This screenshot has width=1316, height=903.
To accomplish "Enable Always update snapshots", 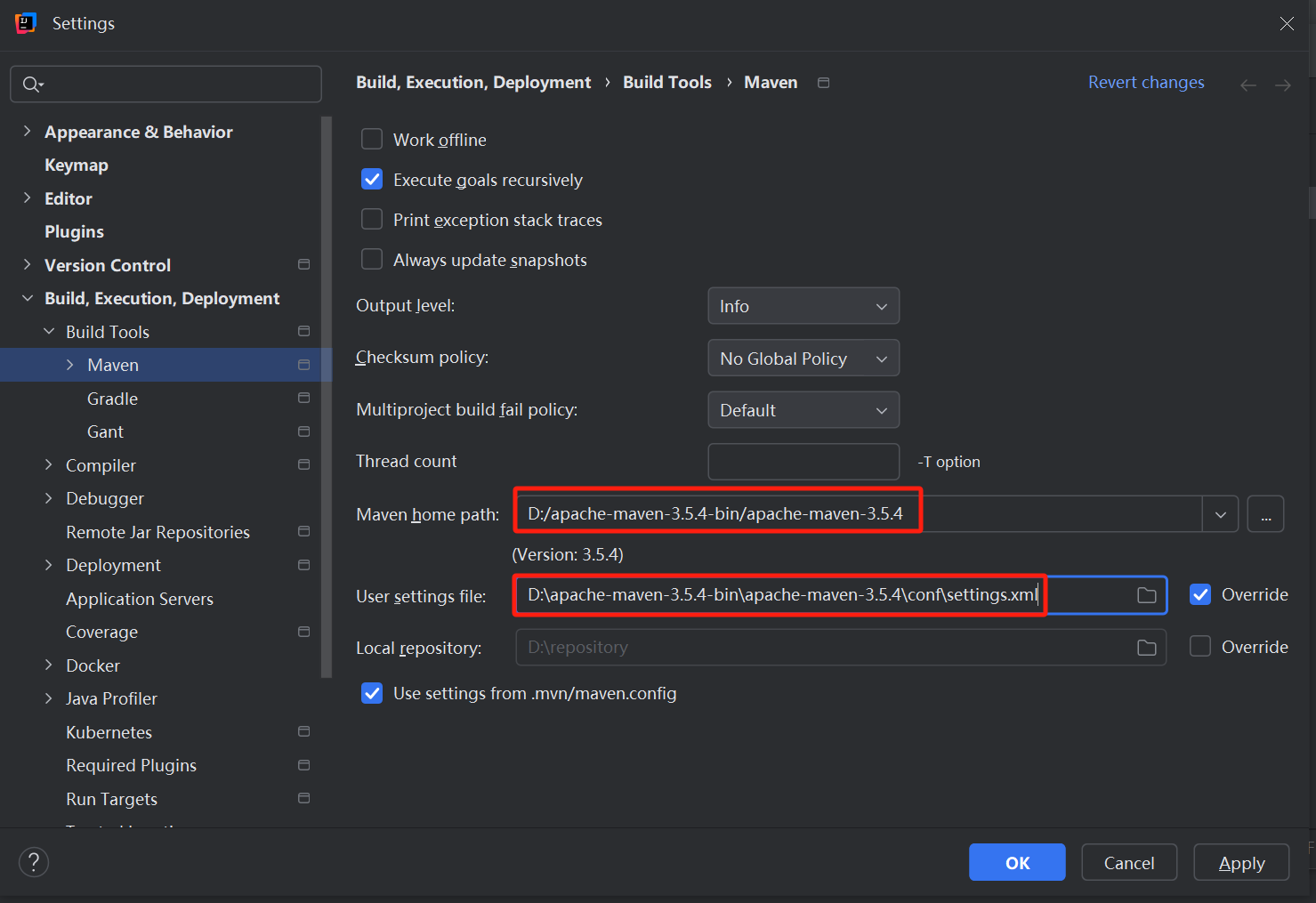I will [372, 260].
